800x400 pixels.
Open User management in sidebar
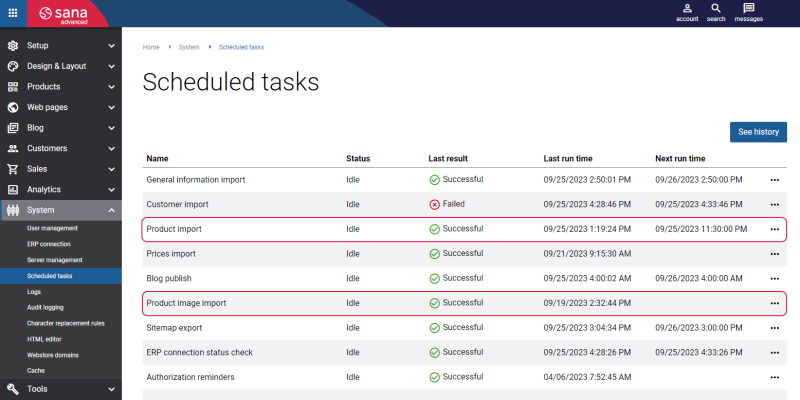click(52, 228)
